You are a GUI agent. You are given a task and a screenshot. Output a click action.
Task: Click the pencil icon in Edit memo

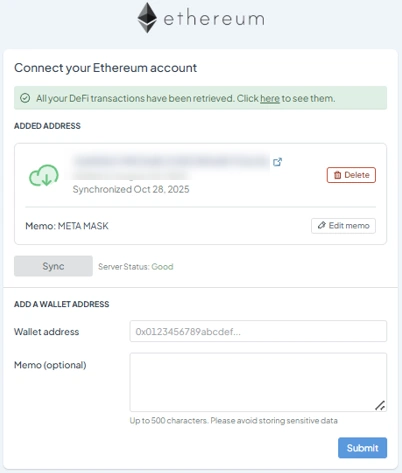tap(321, 225)
